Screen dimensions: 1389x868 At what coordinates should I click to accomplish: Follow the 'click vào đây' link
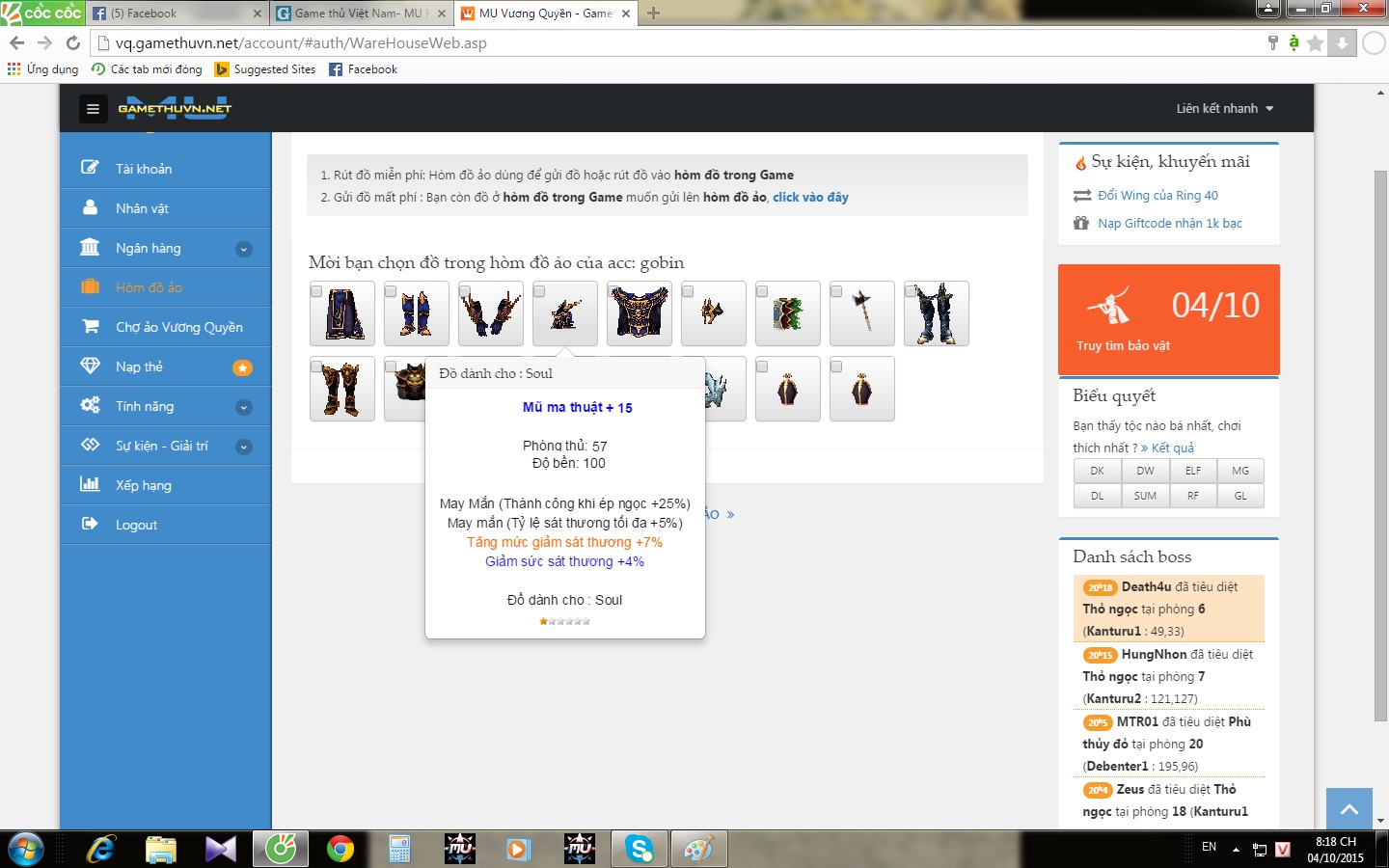click(810, 197)
